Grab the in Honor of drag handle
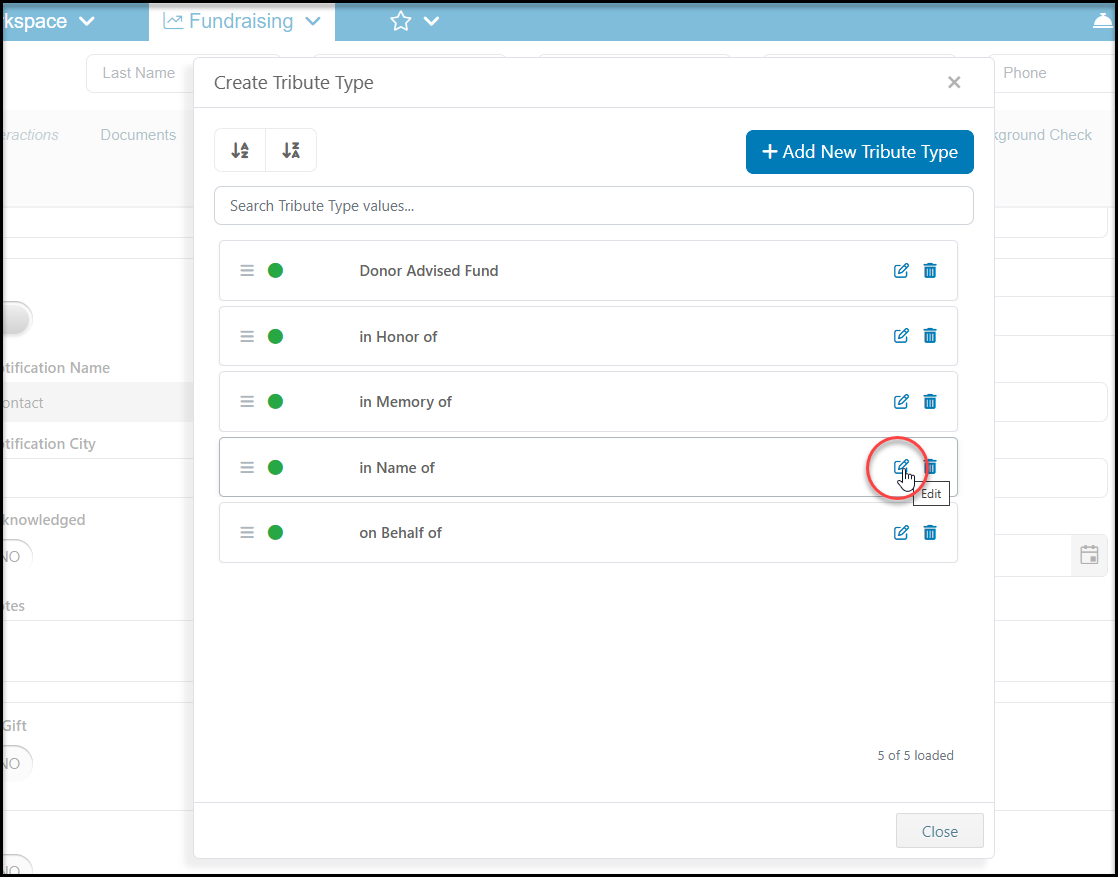The image size is (1118, 877). 247,336
